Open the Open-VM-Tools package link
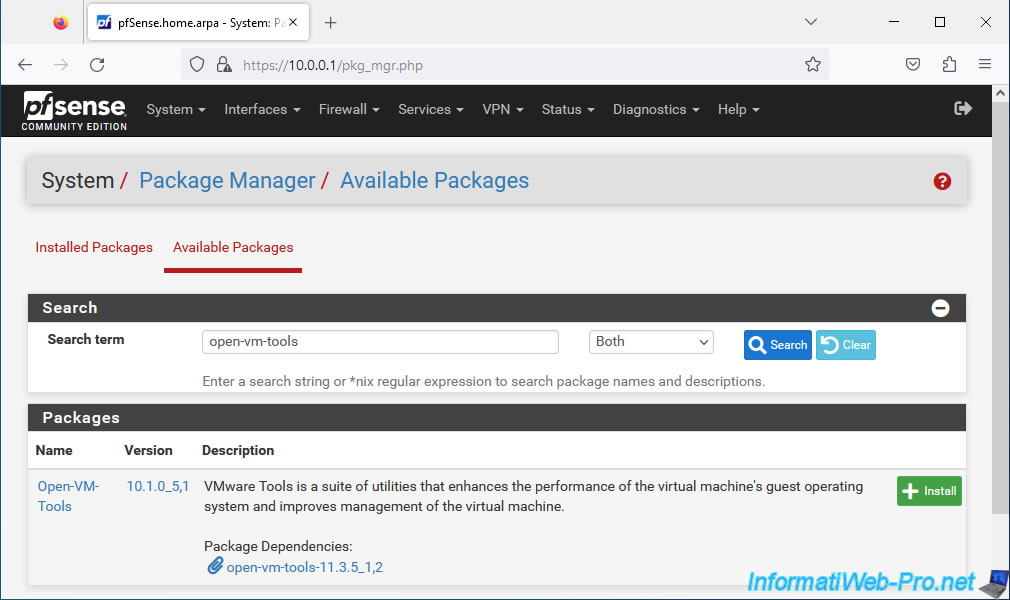Screen dimensions: 1010x600 pos(68,496)
